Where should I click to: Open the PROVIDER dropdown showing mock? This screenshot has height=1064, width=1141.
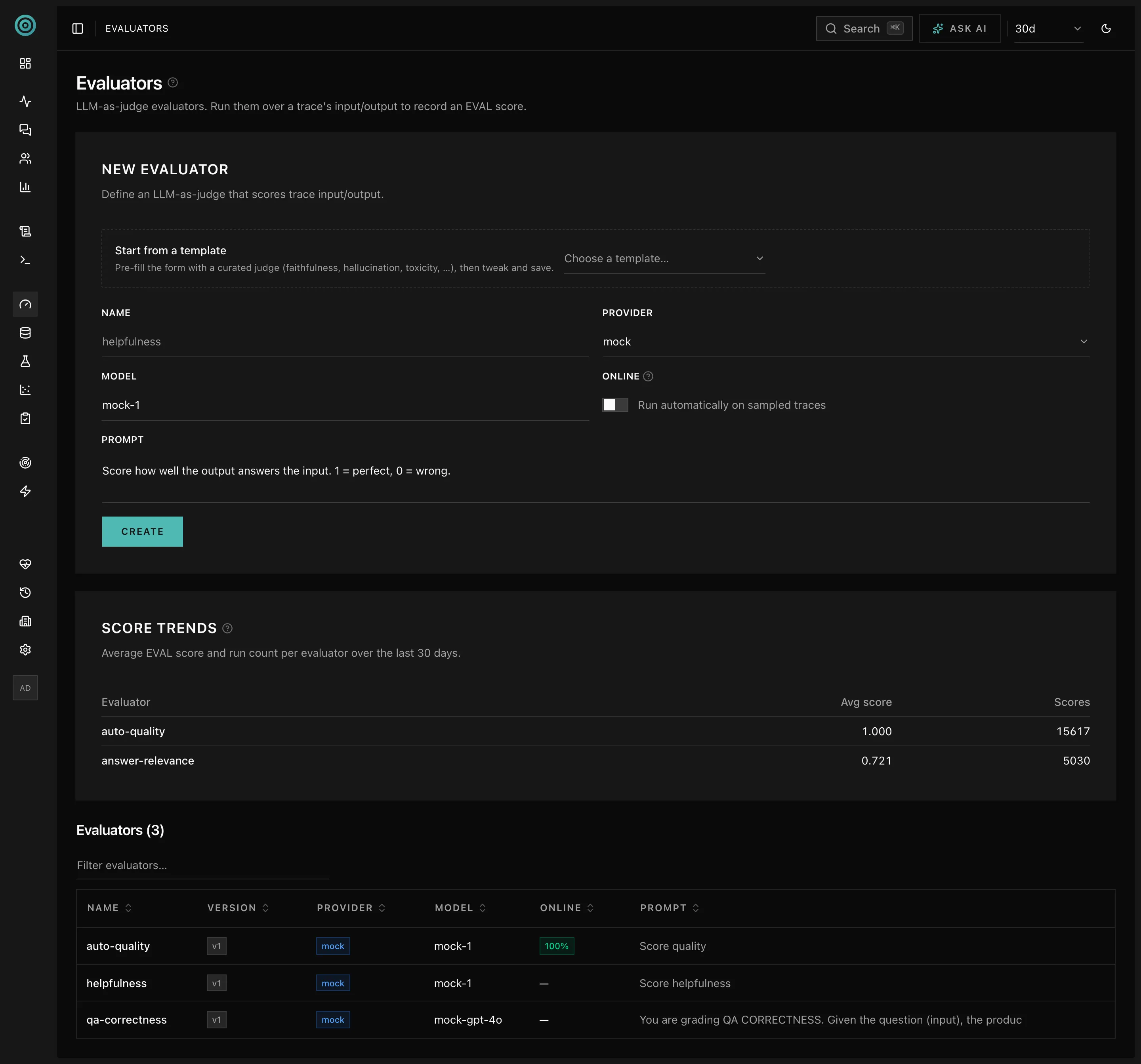point(845,341)
